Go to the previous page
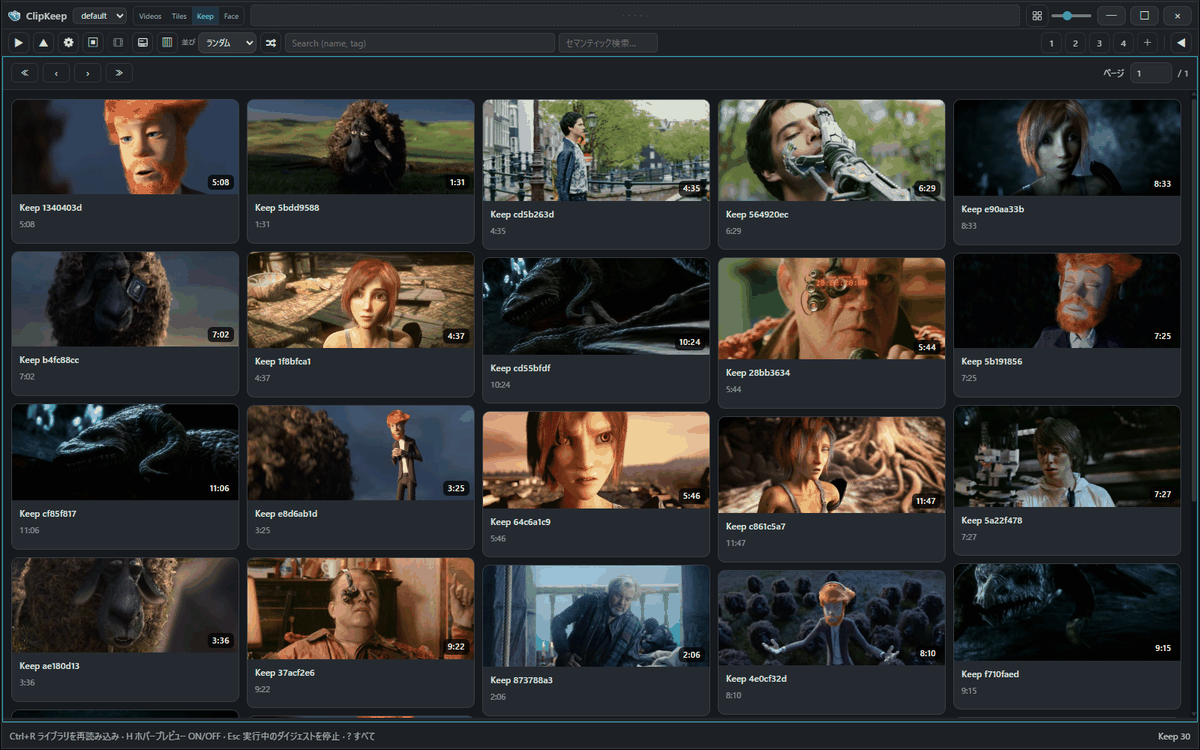 pyautogui.click(x=56, y=73)
